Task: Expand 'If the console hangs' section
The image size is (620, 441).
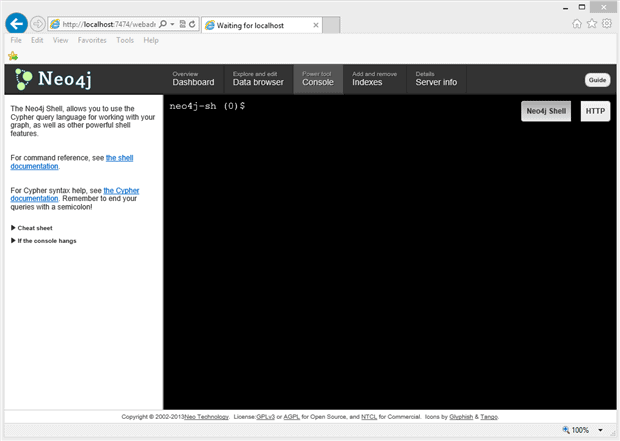Action: pyautogui.click(x=43, y=240)
